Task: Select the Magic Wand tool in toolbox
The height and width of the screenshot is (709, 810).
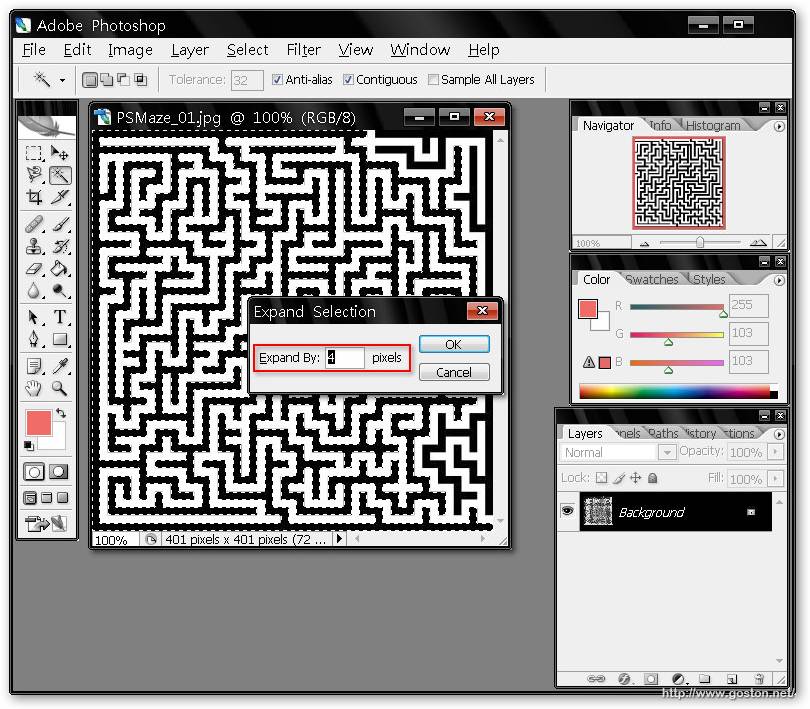Action: [60, 175]
